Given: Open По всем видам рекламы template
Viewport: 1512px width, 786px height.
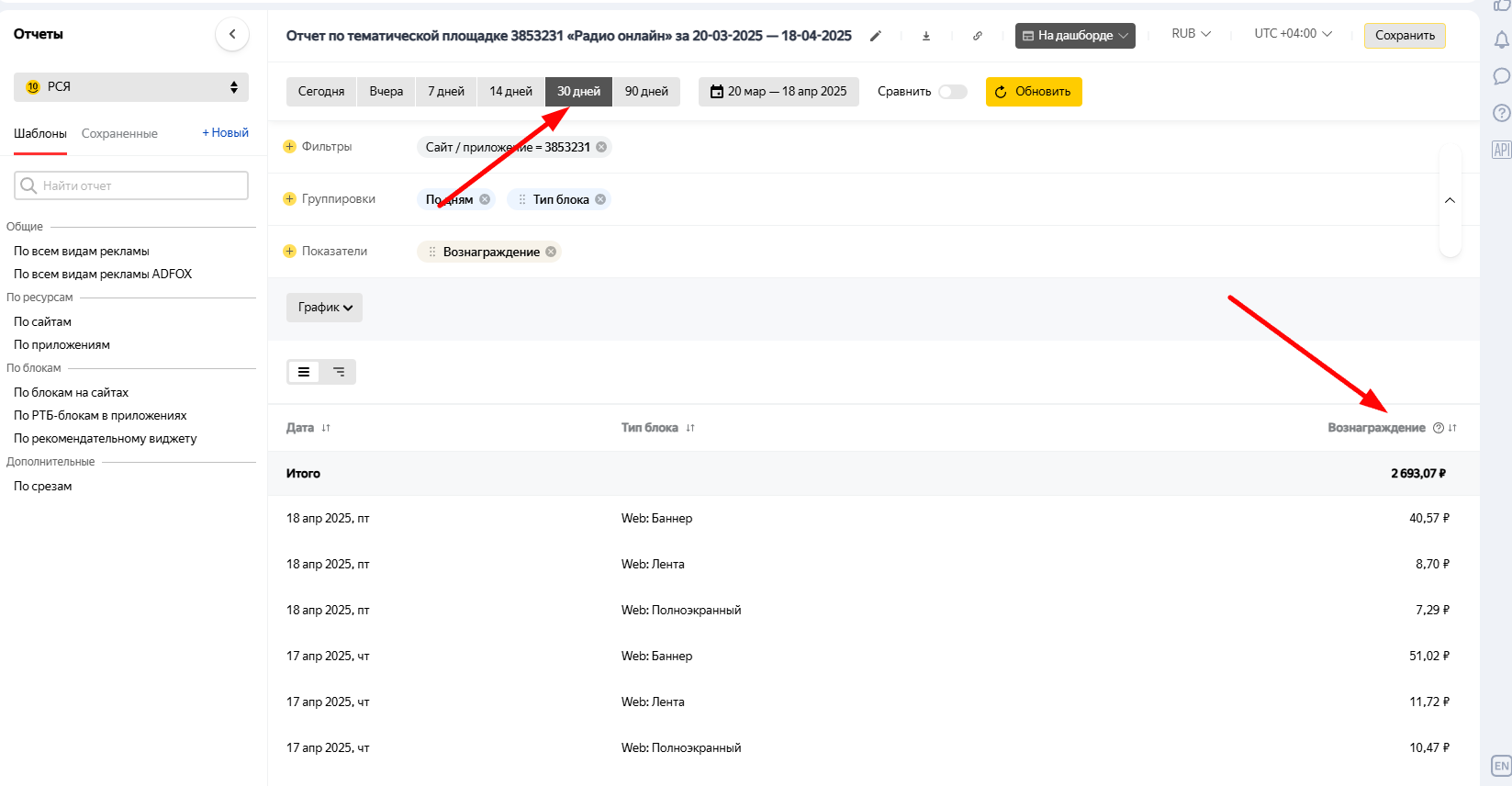Looking at the screenshot, I should click(x=82, y=252).
